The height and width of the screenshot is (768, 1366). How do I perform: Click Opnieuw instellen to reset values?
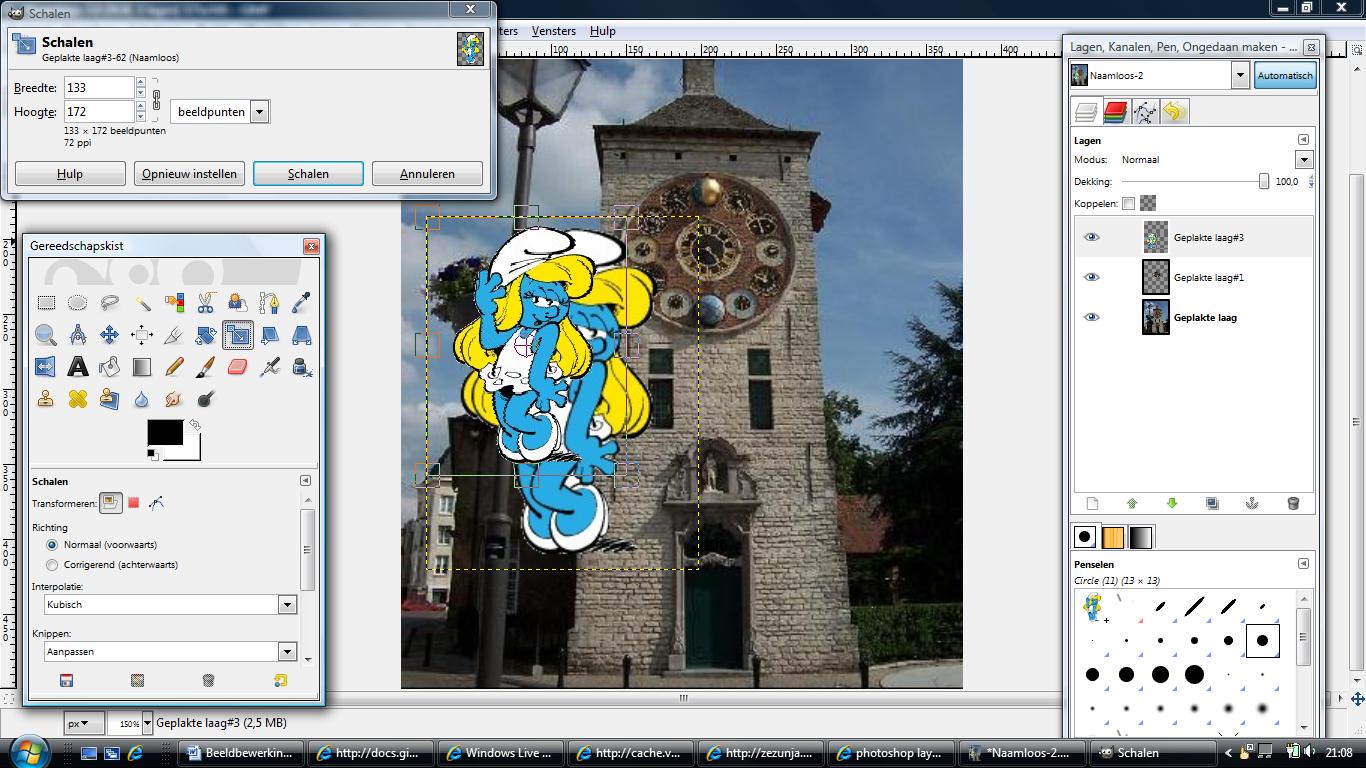[x=189, y=173]
